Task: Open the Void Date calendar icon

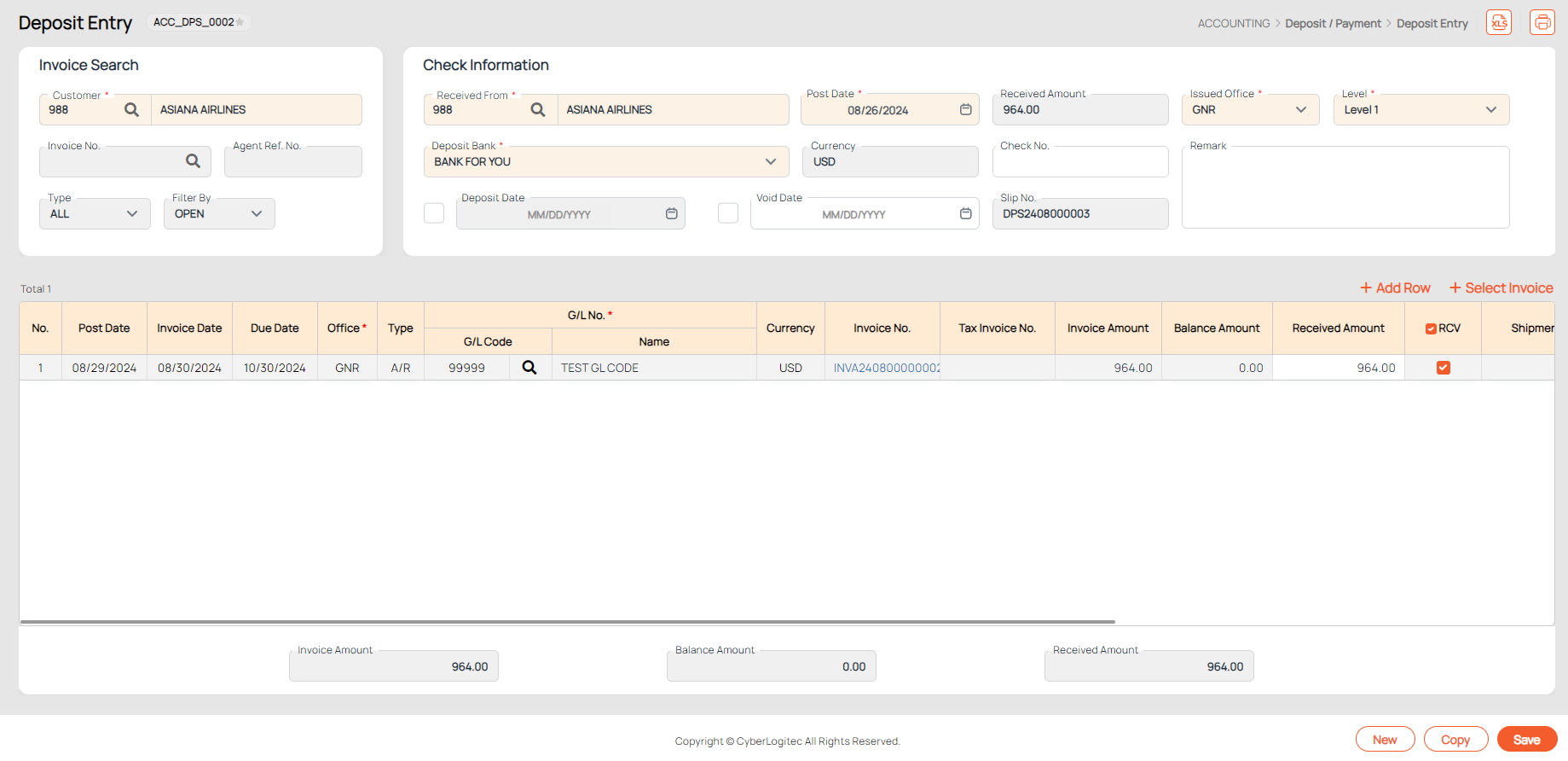Action: click(965, 214)
